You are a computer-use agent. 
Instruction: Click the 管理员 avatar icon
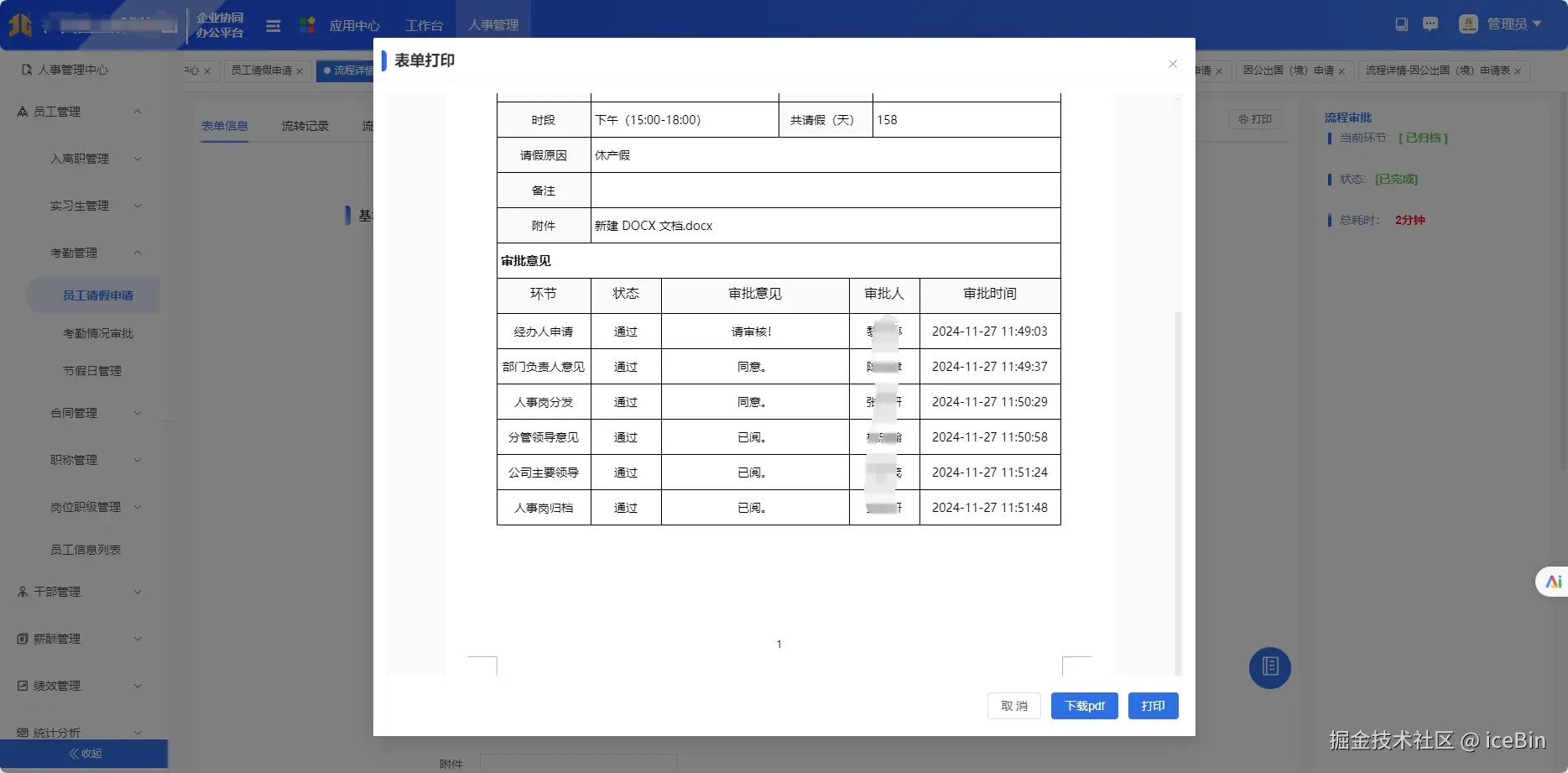[1468, 24]
